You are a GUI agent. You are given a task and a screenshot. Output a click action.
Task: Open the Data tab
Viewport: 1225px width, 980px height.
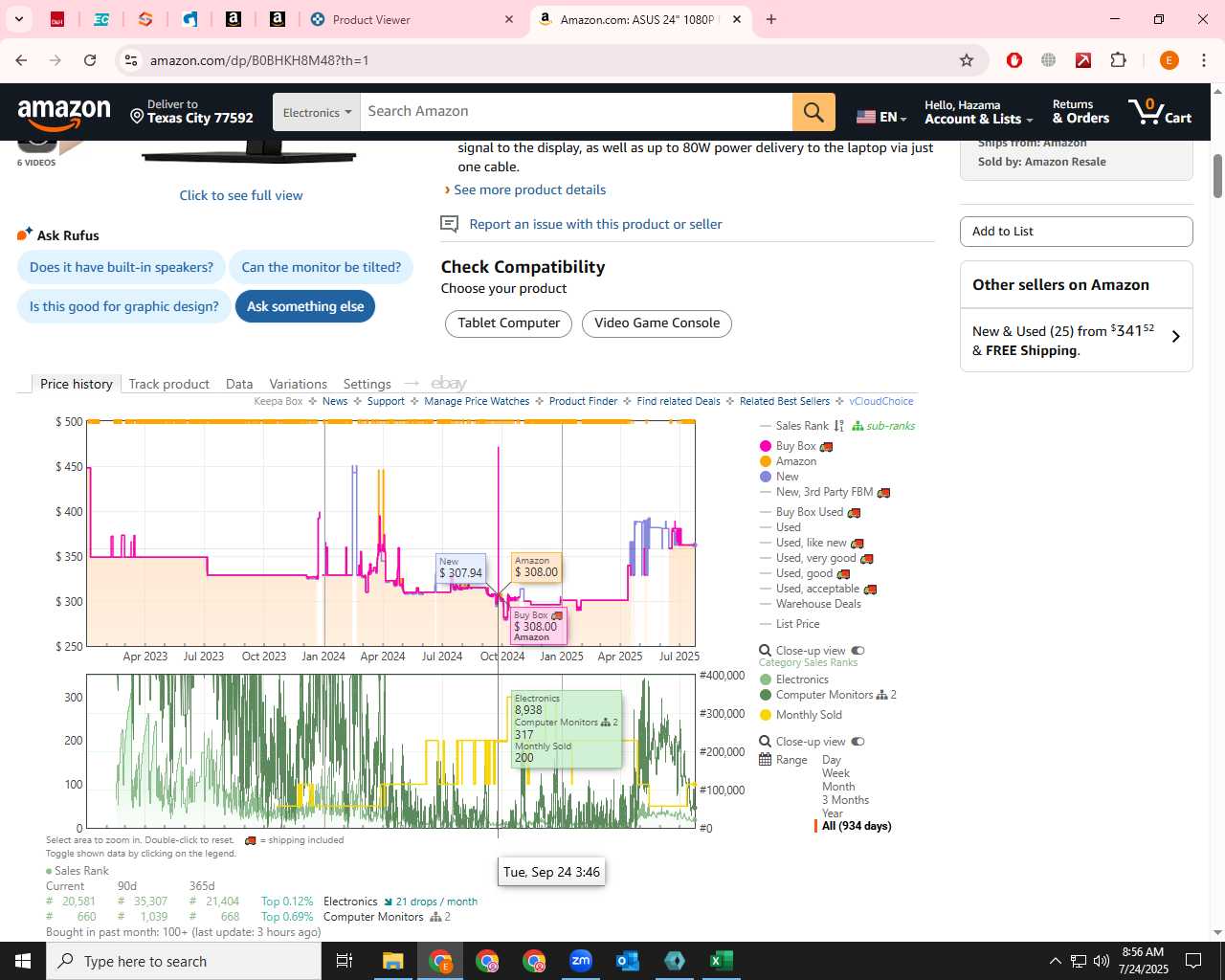tap(239, 384)
